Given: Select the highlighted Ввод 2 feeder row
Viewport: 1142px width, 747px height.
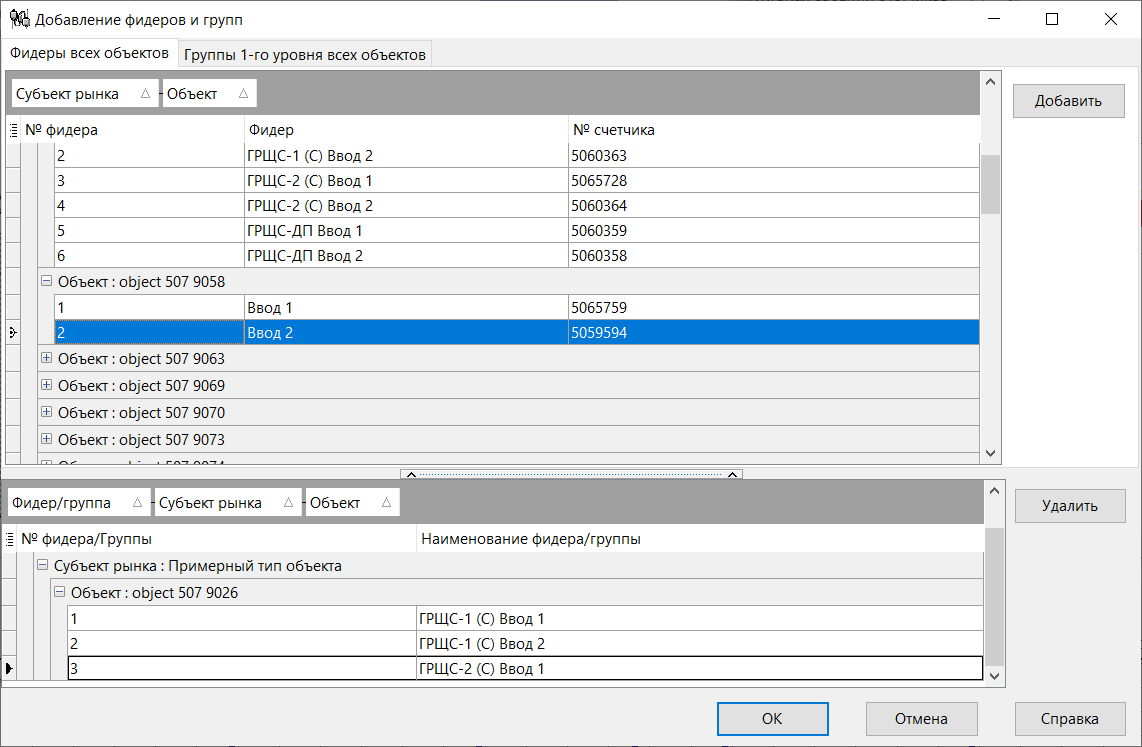Looking at the screenshot, I should point(400,332).
